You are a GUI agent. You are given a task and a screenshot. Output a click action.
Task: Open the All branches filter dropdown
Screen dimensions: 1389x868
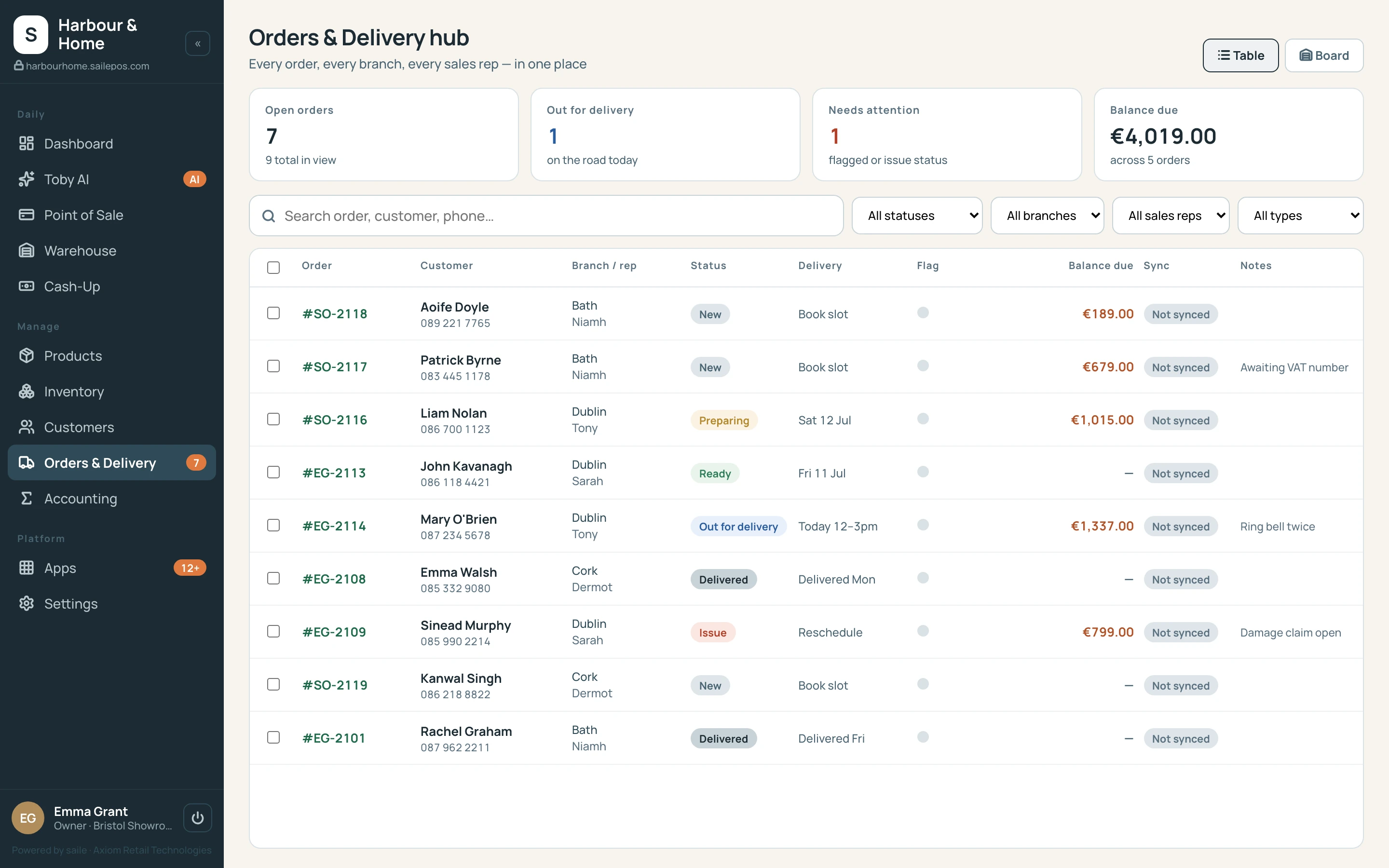(x=1047, y=216)
